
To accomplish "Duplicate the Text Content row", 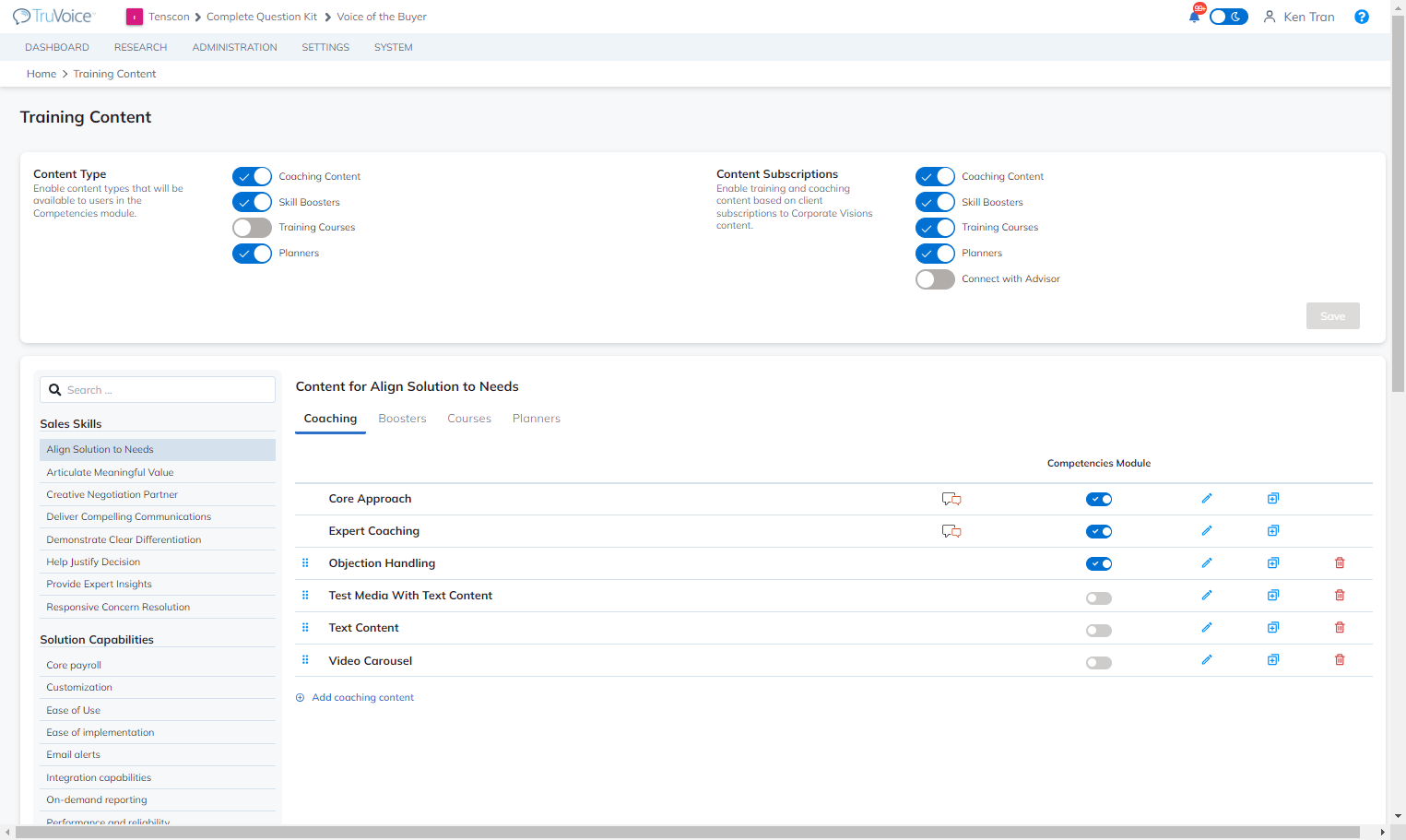I will [x=1273, y=628].
